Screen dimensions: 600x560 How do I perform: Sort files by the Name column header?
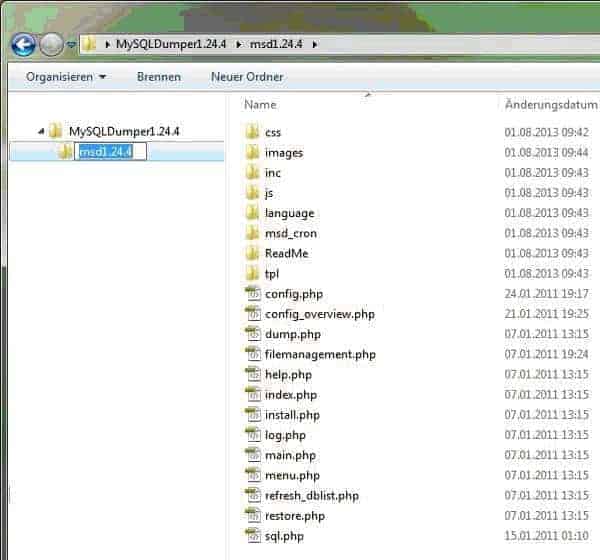click(x=260, y=104)
